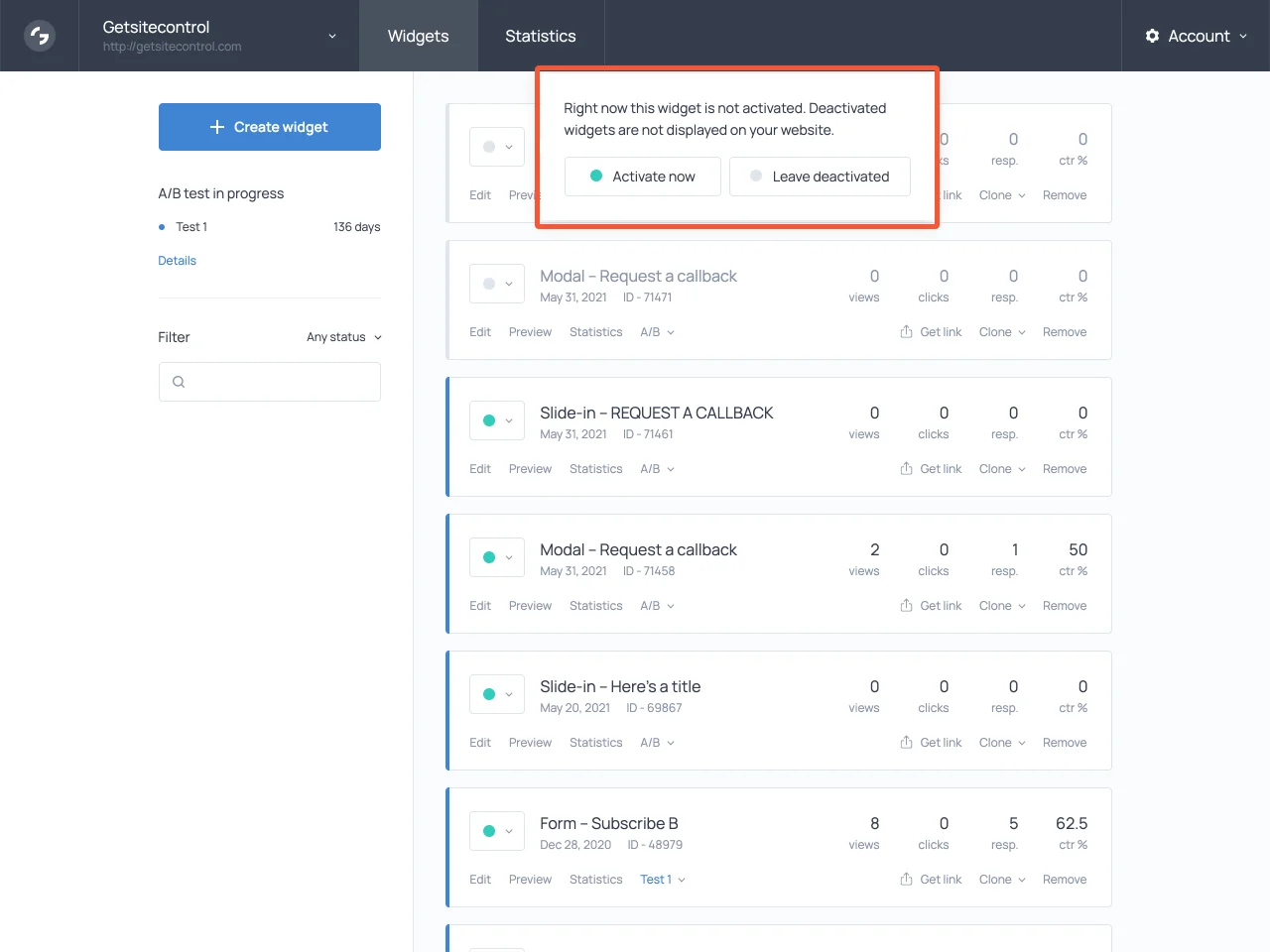This screenshot has height=952, width=1270.
Task: Open Statistics for Slide-in ID 69867
Action: point(596,743)
